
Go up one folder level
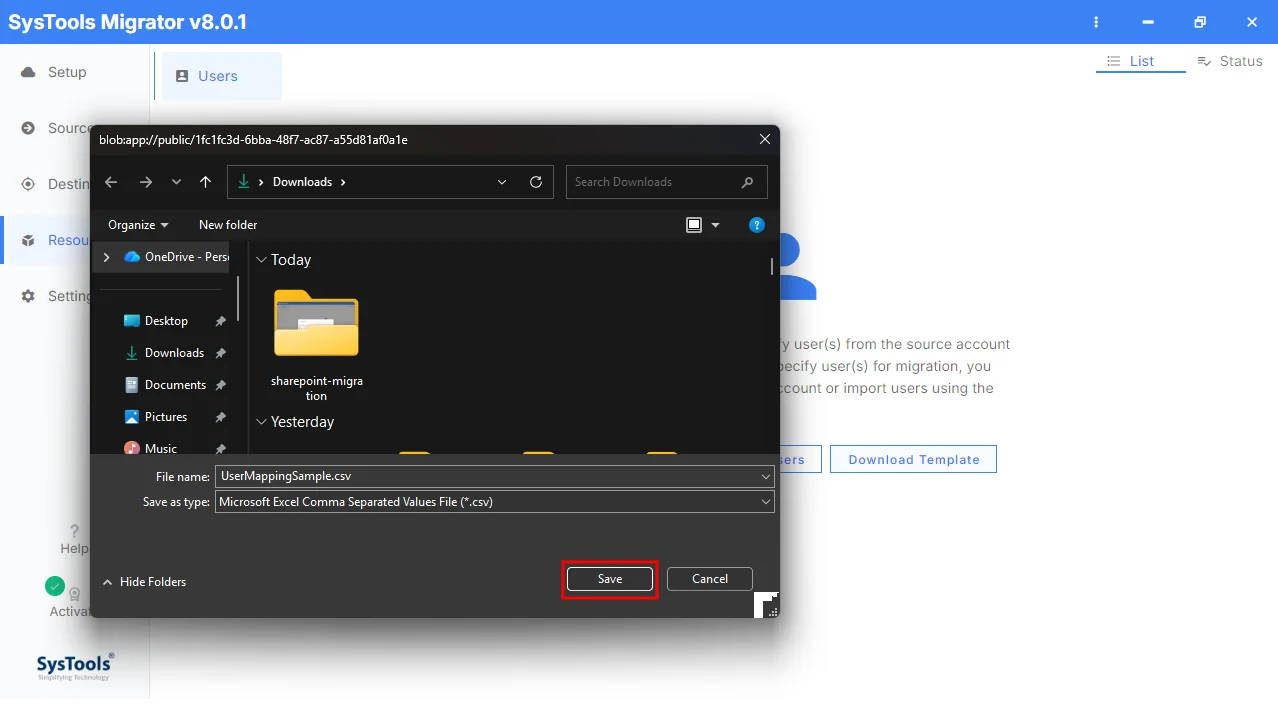tap(206, 182)
